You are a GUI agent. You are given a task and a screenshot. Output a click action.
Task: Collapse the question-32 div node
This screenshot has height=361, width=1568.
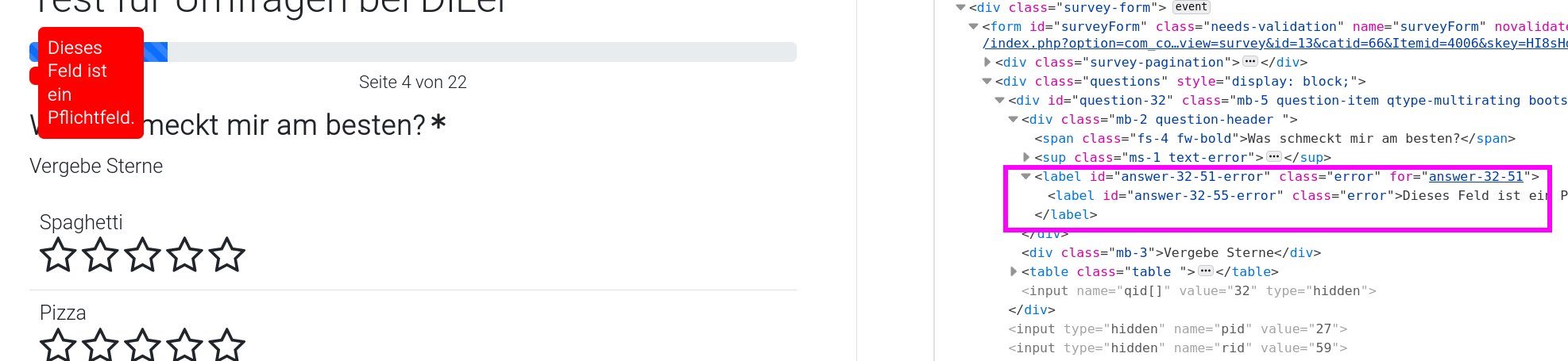[1000, 100]
